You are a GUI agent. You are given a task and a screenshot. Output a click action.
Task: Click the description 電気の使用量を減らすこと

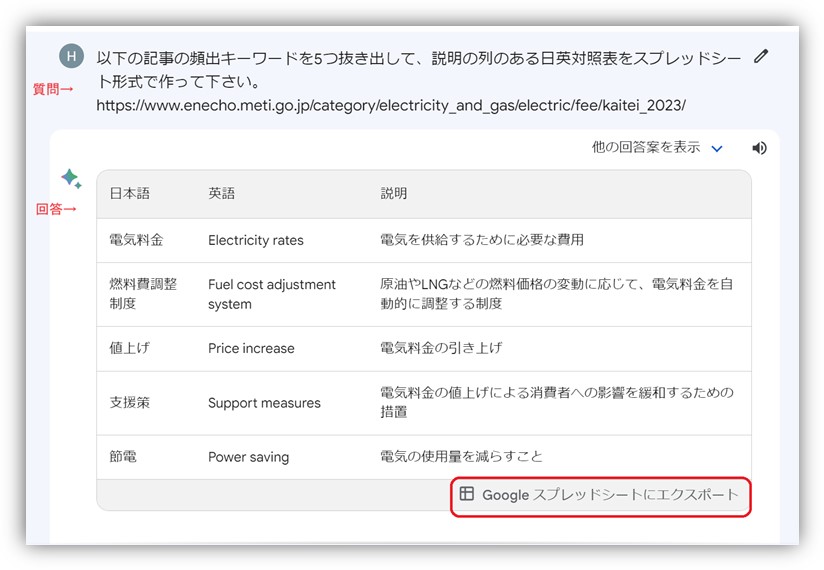point(461,457)
